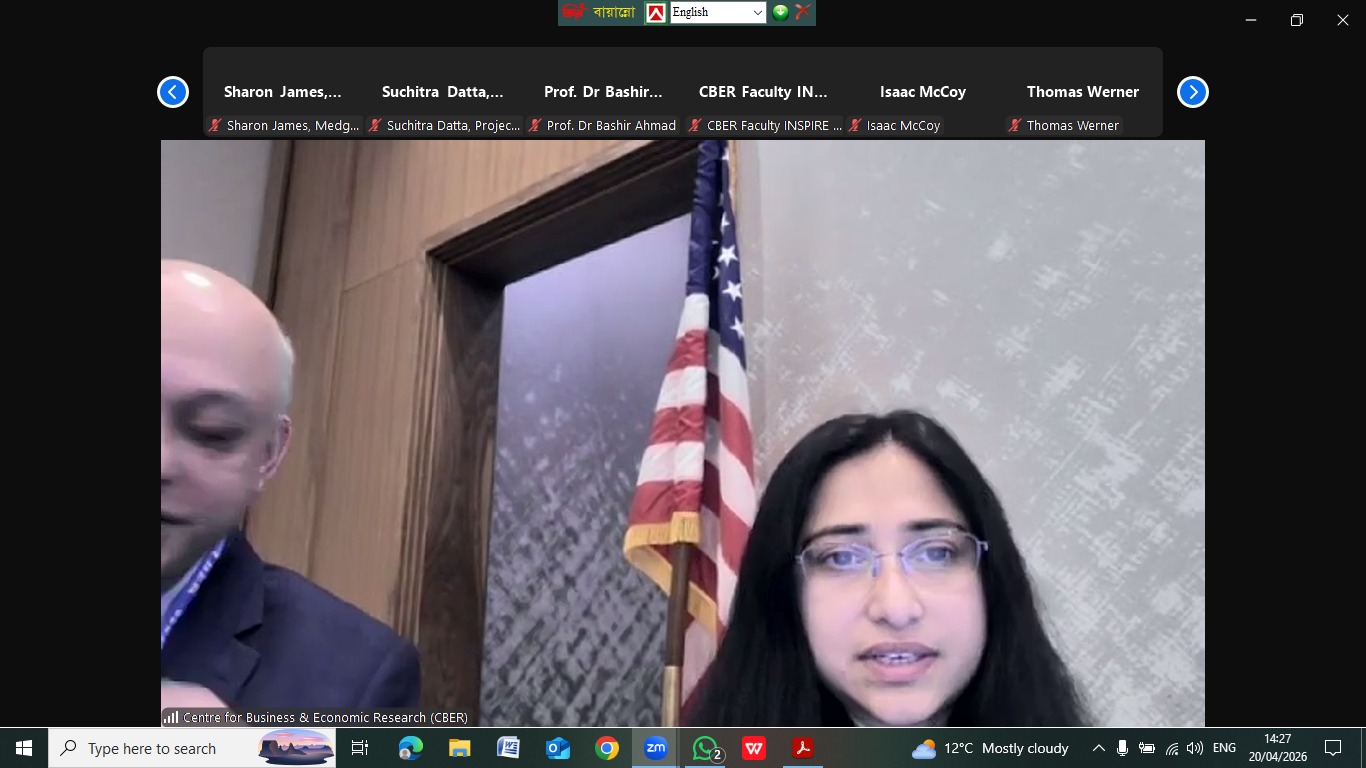This screenshot has height=768, width=1366.
Task: Open the volume control in system tray
Action: [x=1195, y=748]
